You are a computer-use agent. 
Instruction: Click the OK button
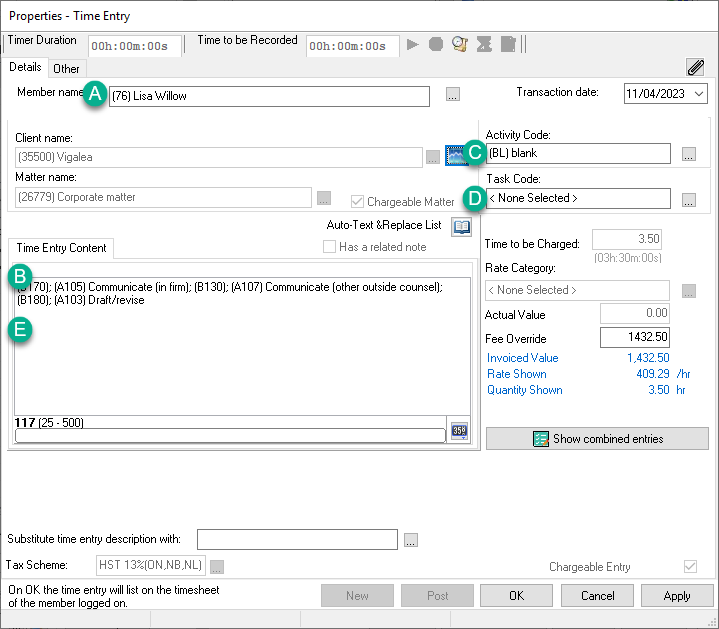516,596
